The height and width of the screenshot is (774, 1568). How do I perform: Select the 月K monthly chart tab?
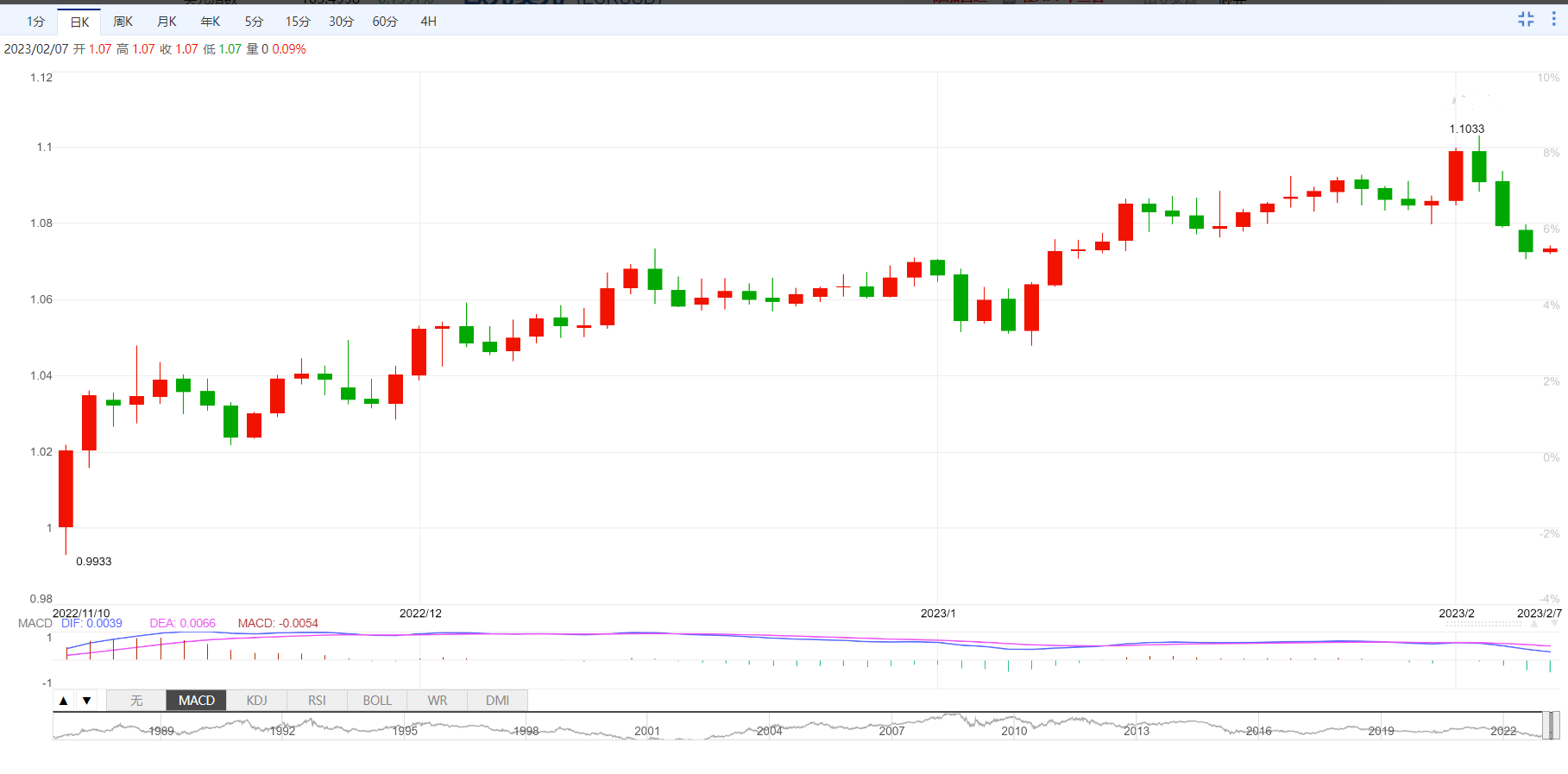[167, 22]
